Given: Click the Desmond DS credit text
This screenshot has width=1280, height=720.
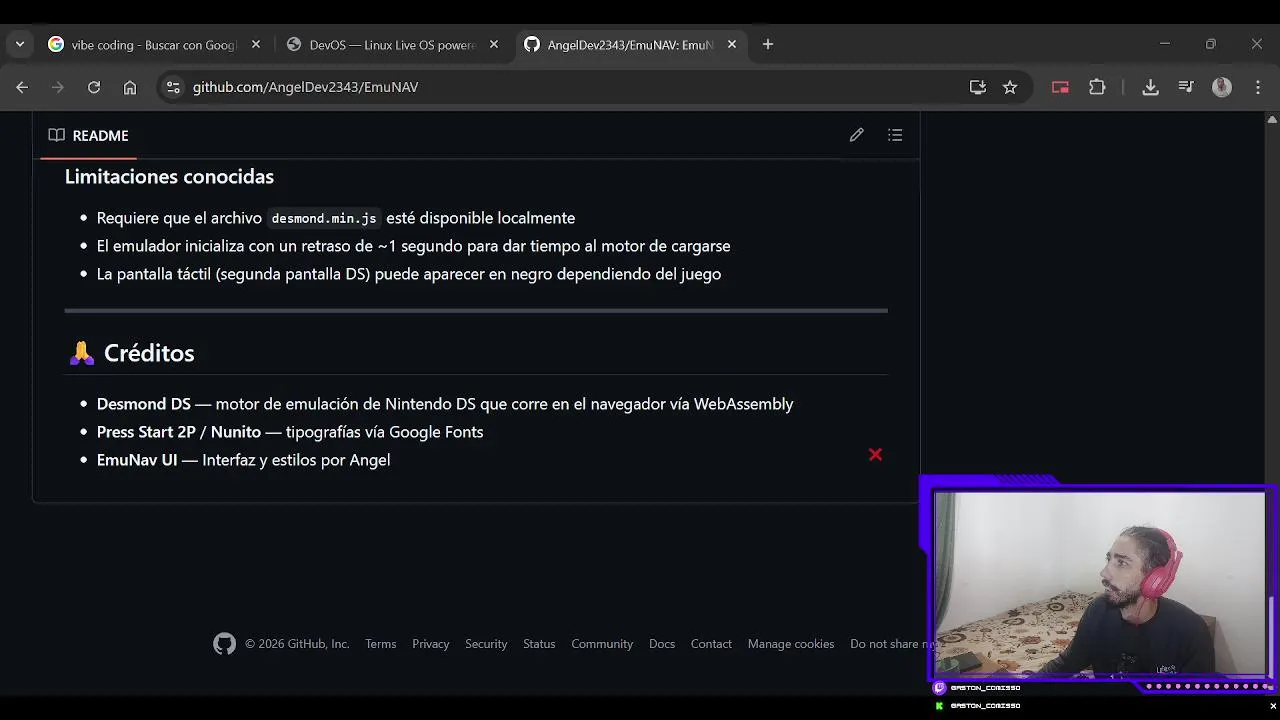Looking at the screenshot, I should point(143,404).
